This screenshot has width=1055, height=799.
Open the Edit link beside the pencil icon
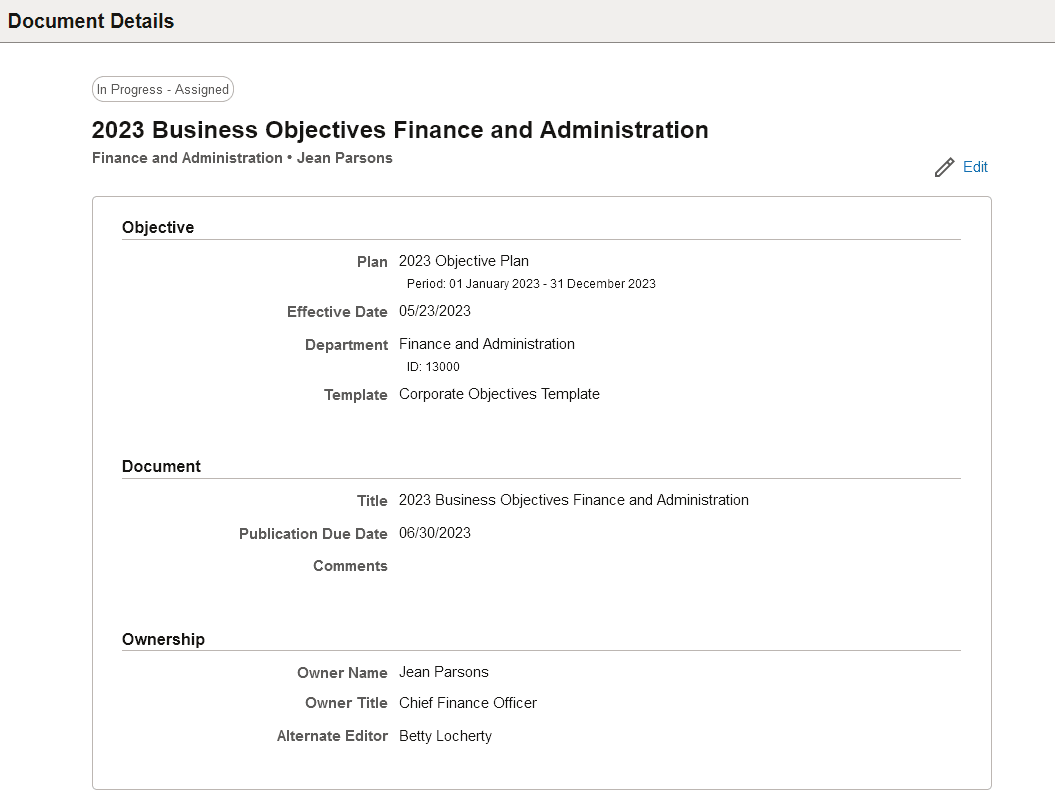tap(975, 167)
